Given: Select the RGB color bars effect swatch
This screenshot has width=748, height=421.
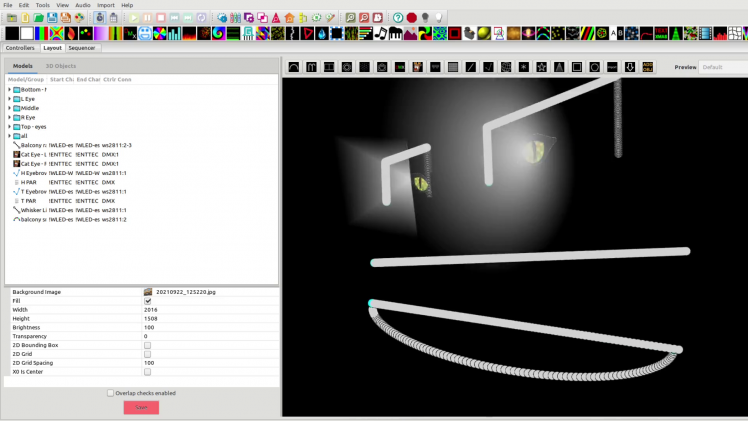Looking at the screenshot, I should tap(42, 33).
